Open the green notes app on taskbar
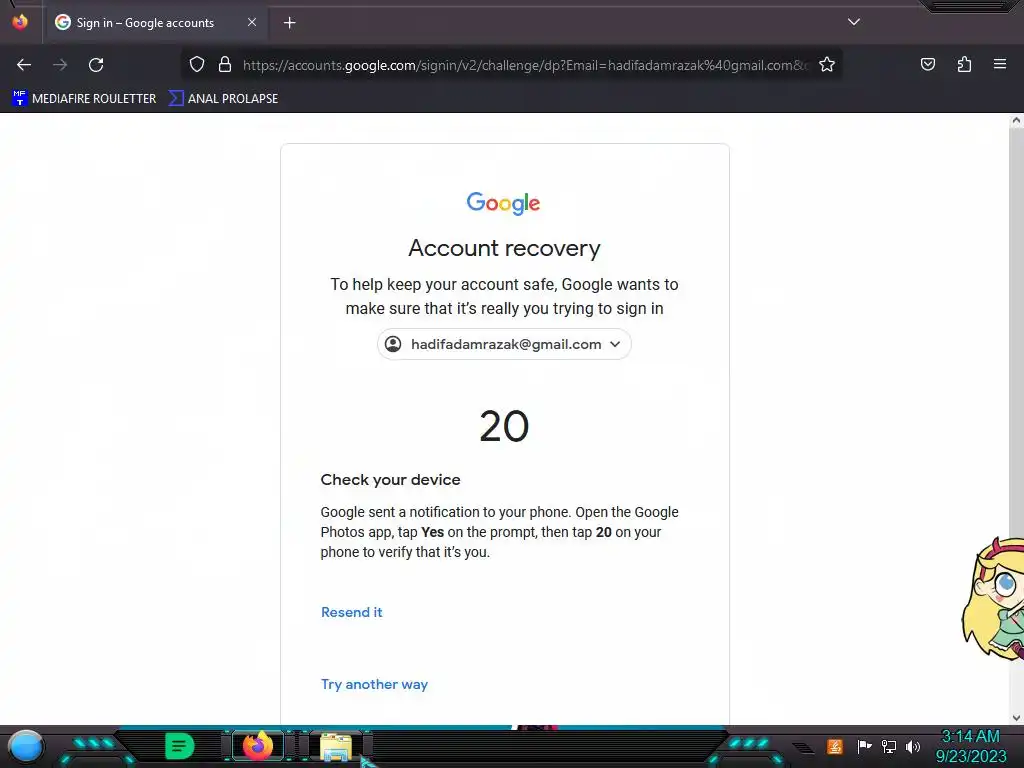Image resolution: width=1024 pixels, height=768 pixels. coord(179,746)
